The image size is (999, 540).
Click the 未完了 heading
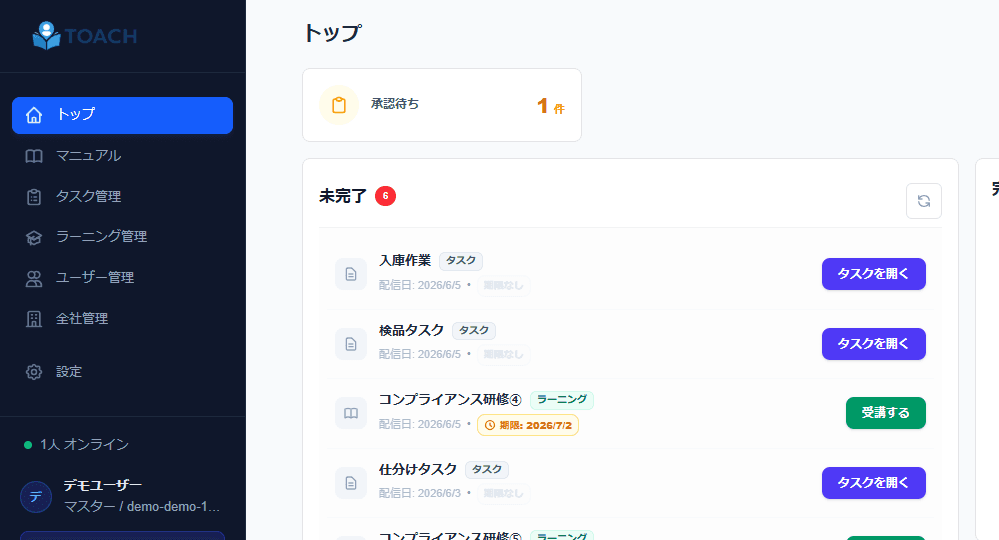343,196
